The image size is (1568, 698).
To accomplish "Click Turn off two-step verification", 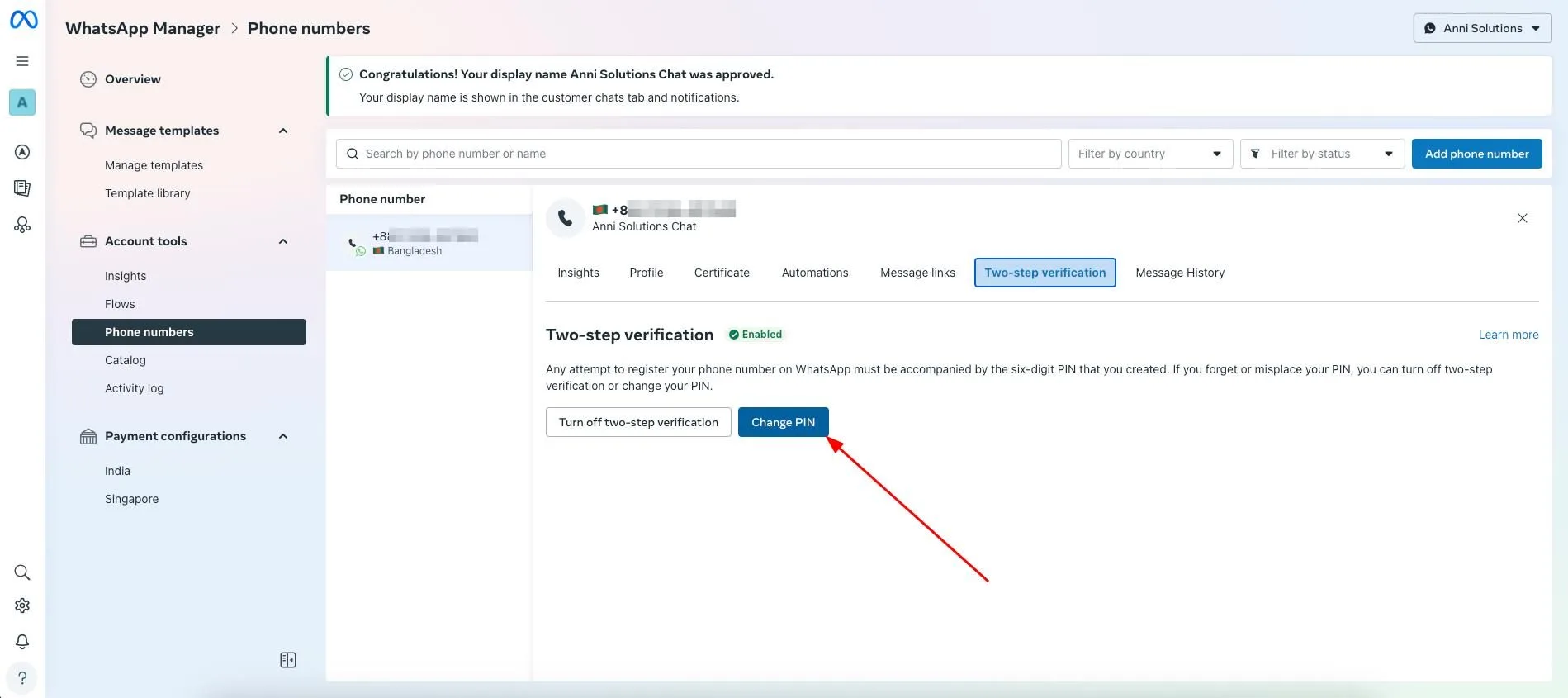I will point(638,422).
